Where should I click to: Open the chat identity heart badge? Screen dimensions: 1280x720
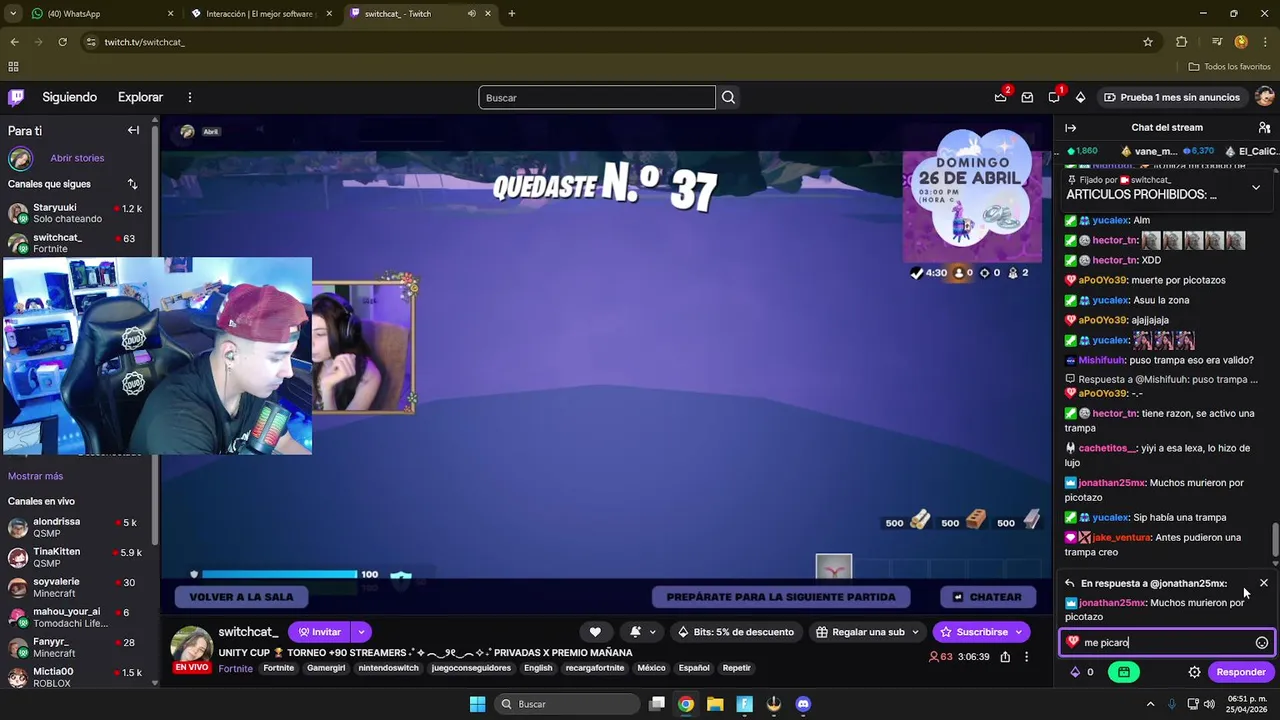click(1072, 643)
